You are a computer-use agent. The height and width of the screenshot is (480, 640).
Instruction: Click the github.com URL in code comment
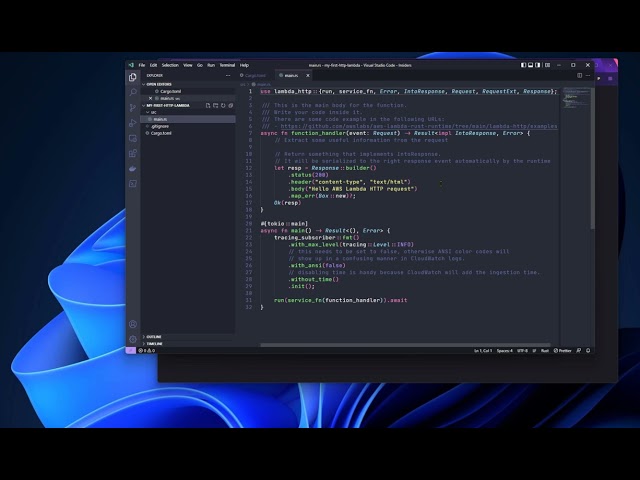(418, 127)
